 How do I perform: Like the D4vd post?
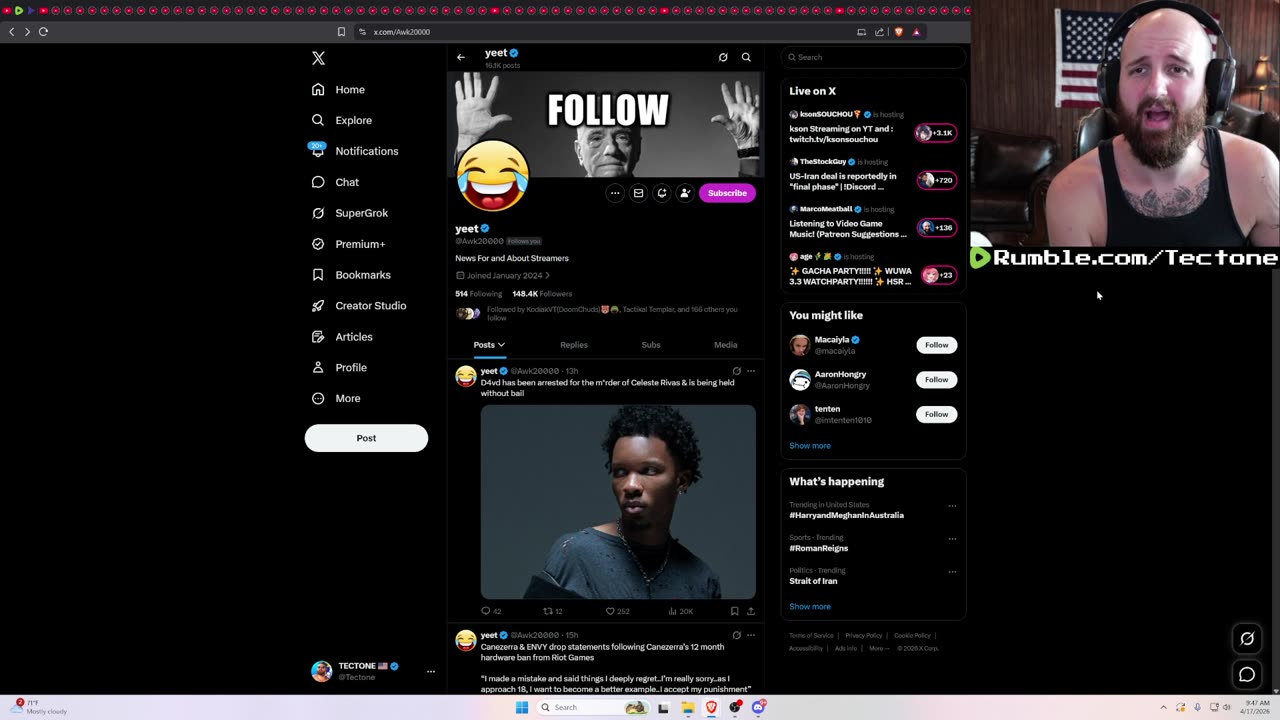pos(617,611)
